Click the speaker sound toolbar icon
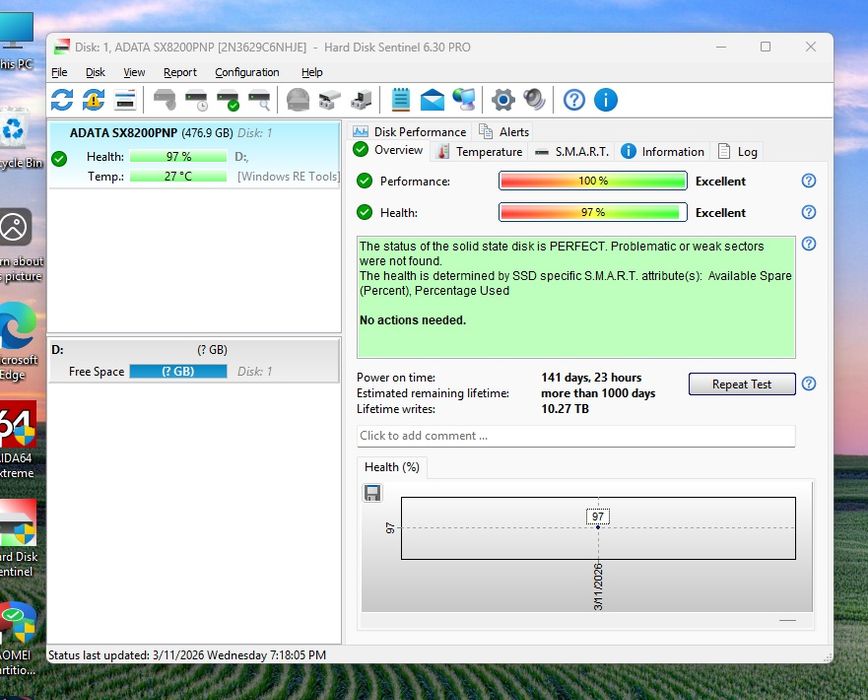 pos(534,100)
